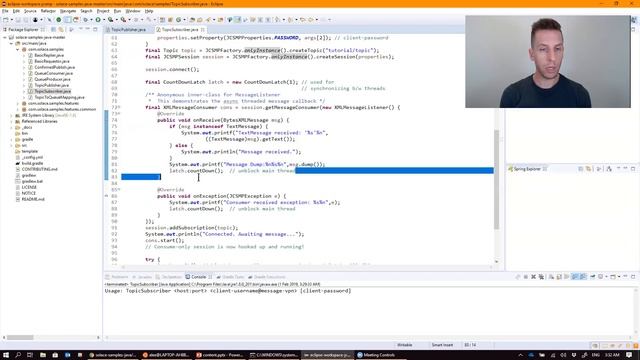Image resolution: width=640 pixels, height=360 pixels.
Task: Open Run button dropdown arrow
Action: coord(103,20)
